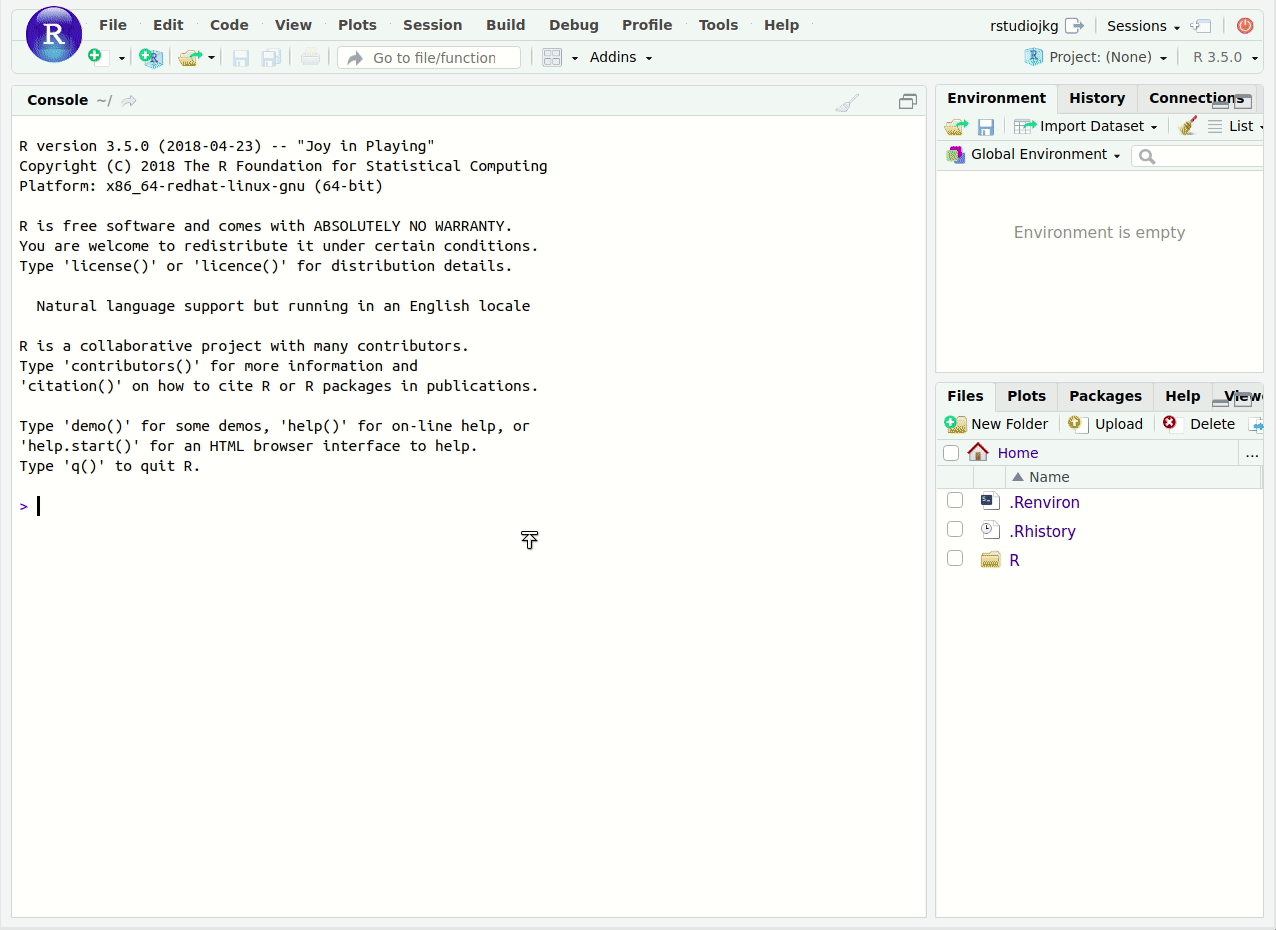Open the Code menu
Image resolution: width=1276 pixels, height=930 pixels.
pyautogui.click(x=229, y=25)
